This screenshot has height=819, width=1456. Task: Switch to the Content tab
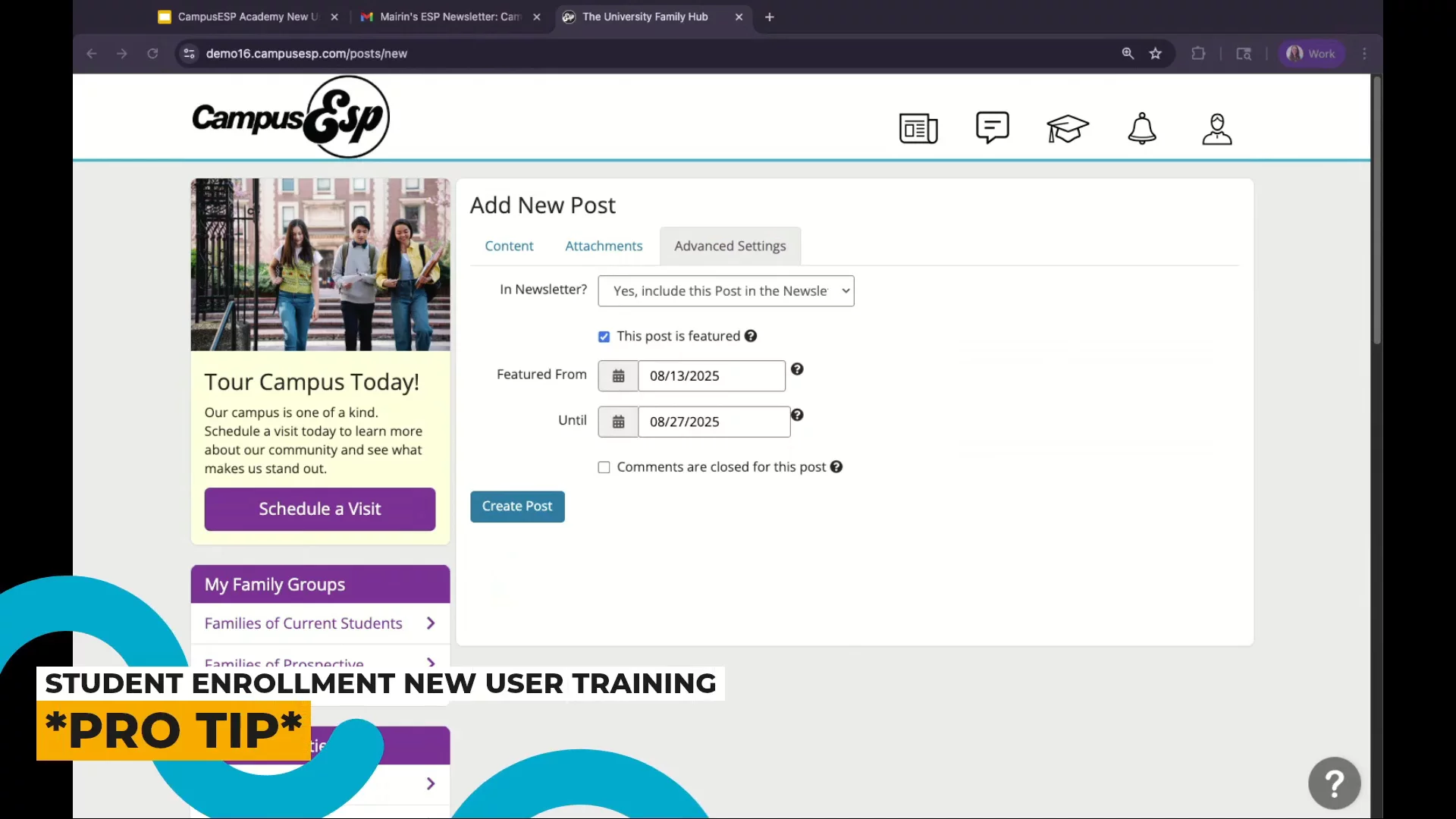pyautogui.click(x=509, y=246)
